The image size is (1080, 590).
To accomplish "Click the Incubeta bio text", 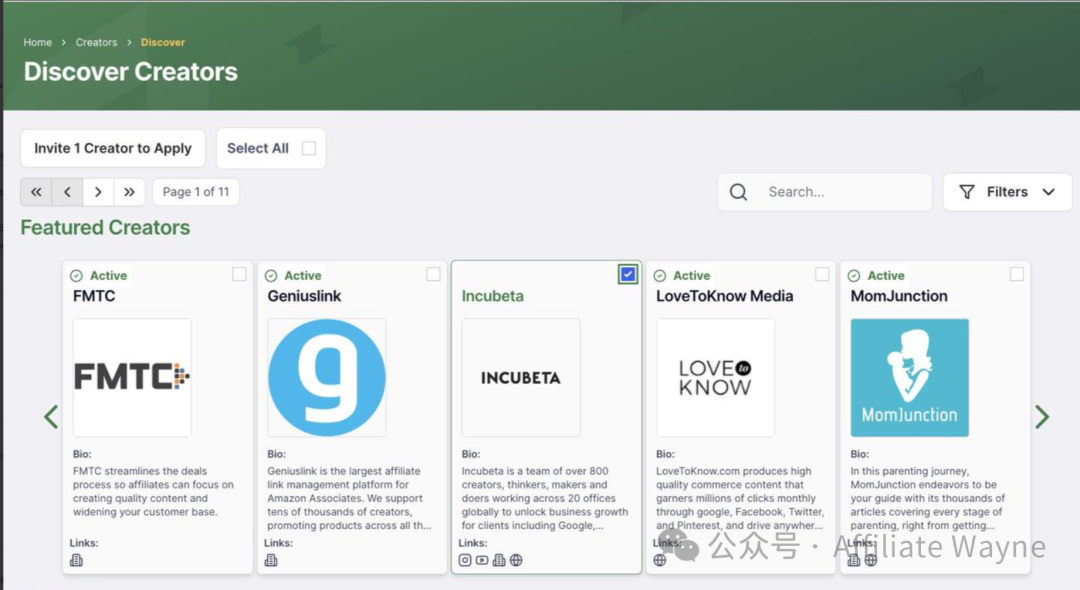I will [x=545, y=498].
